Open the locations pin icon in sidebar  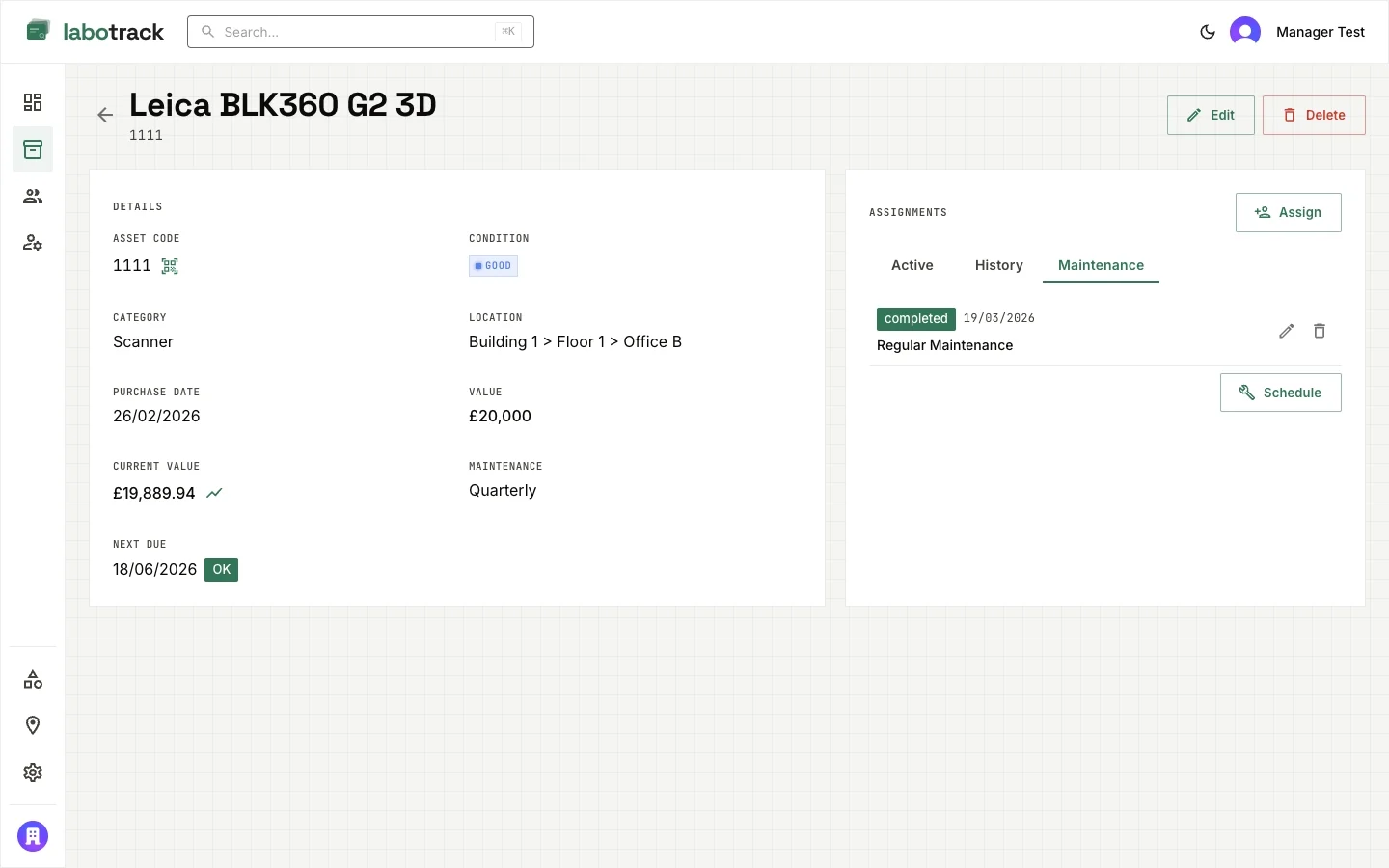tap(33, 725)
